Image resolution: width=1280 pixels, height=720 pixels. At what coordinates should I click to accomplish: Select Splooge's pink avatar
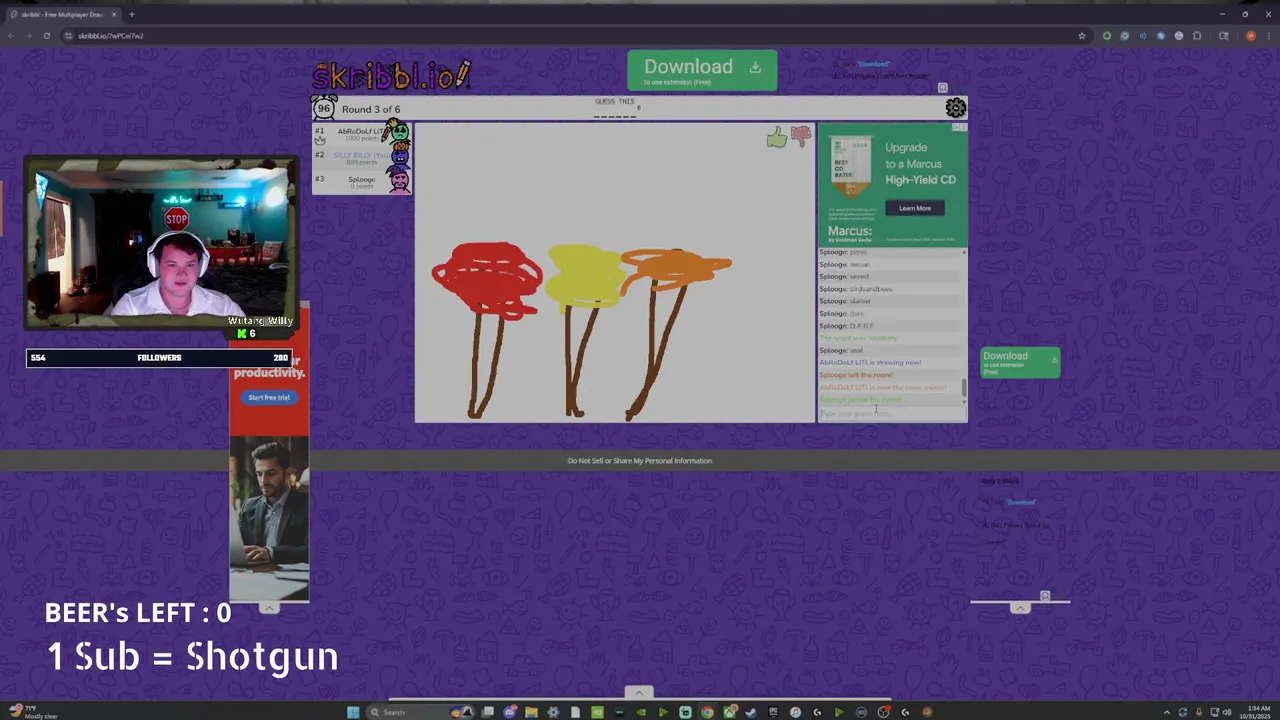point(399,180)
